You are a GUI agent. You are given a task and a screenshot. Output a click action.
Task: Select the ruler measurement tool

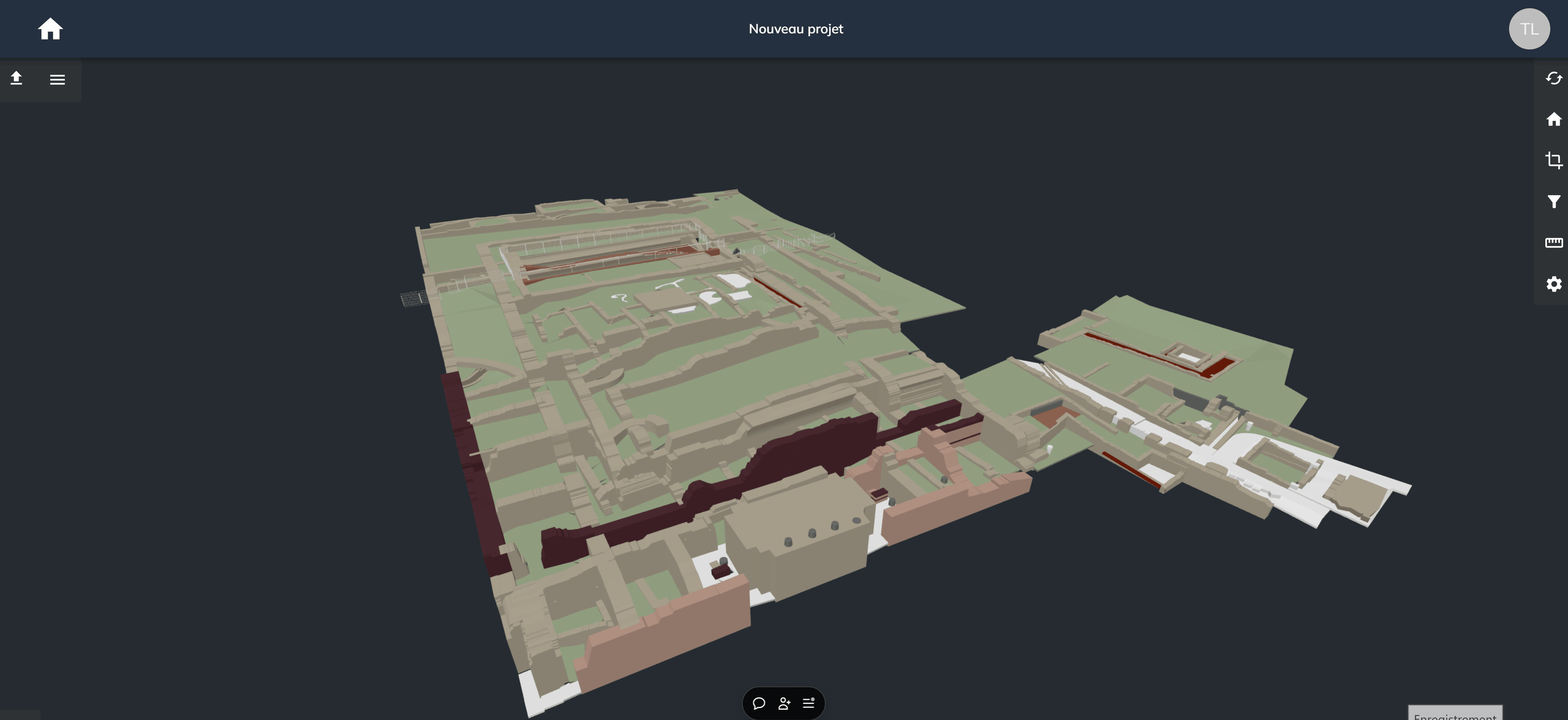pos(1554,243)
